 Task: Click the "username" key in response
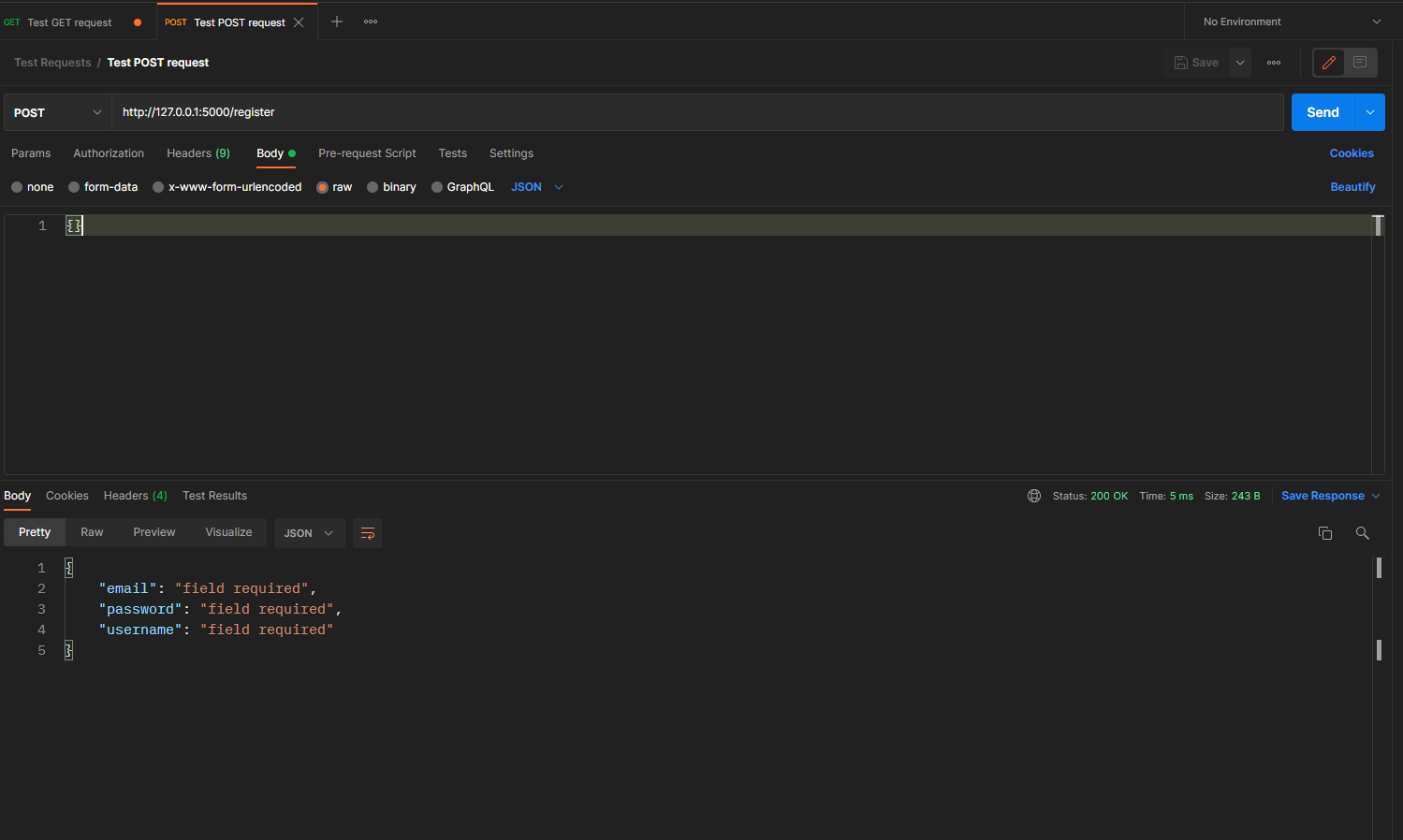[x=140, y=630]
